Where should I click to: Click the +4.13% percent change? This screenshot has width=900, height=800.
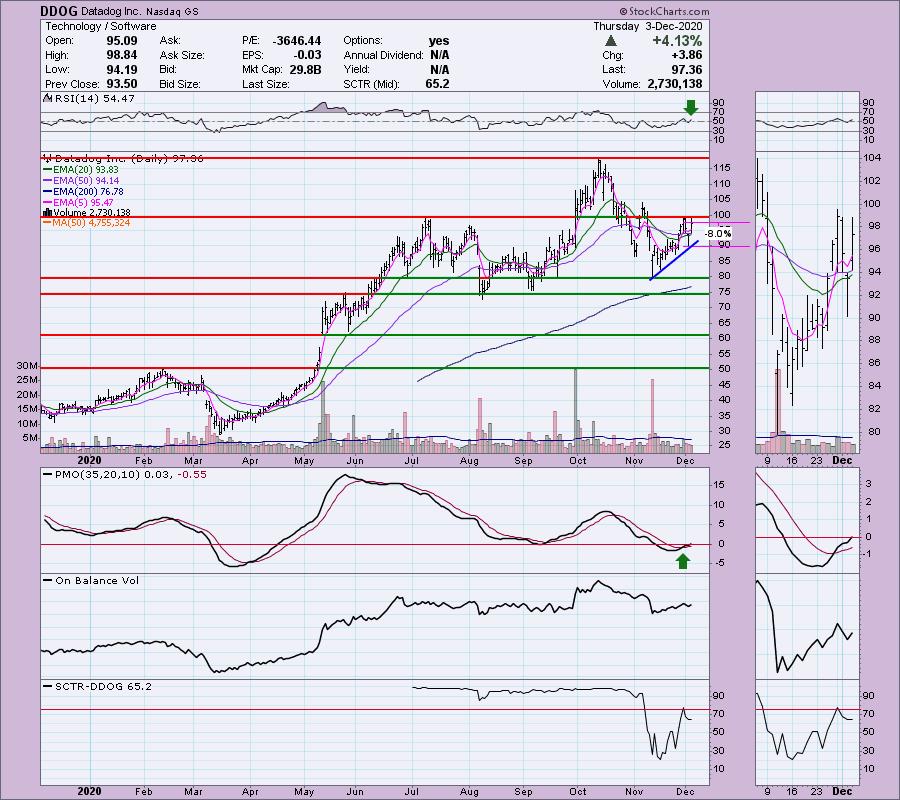pos(677,41)
